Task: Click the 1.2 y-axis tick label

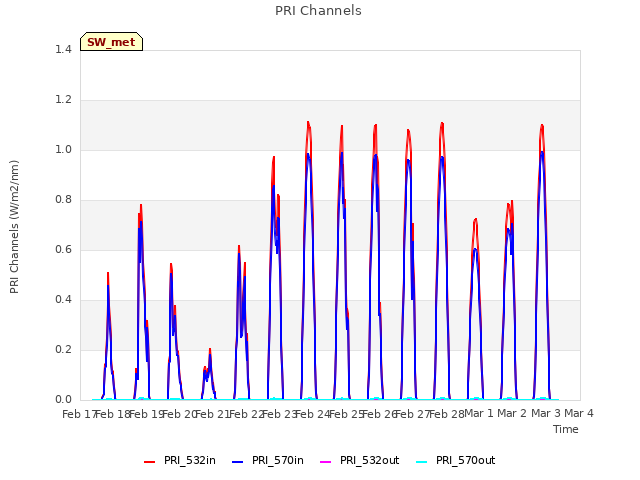Action: 63,99
